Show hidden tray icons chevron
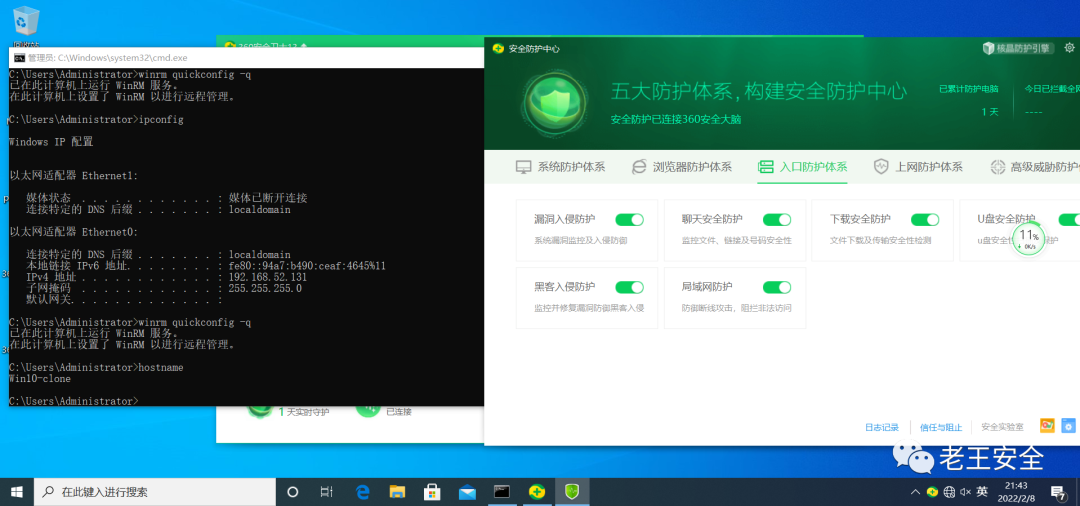 coord(915,492)
